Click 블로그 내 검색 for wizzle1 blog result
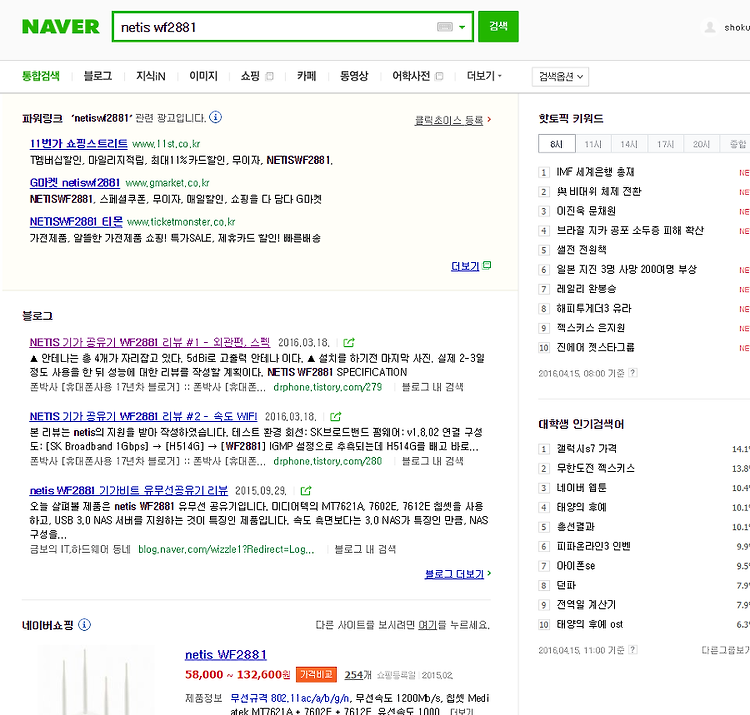 pos(365,549)
